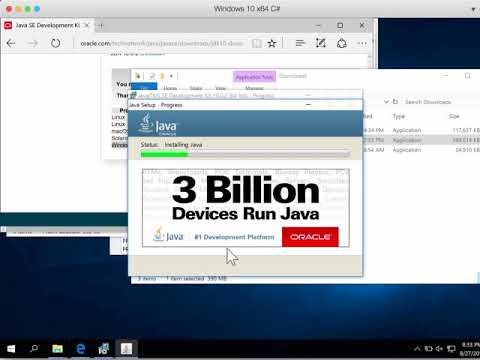Image resolution: width=480 pixels, height=360 pixels.
Task: Make a web note in Edge
Action: pos(321,43)
